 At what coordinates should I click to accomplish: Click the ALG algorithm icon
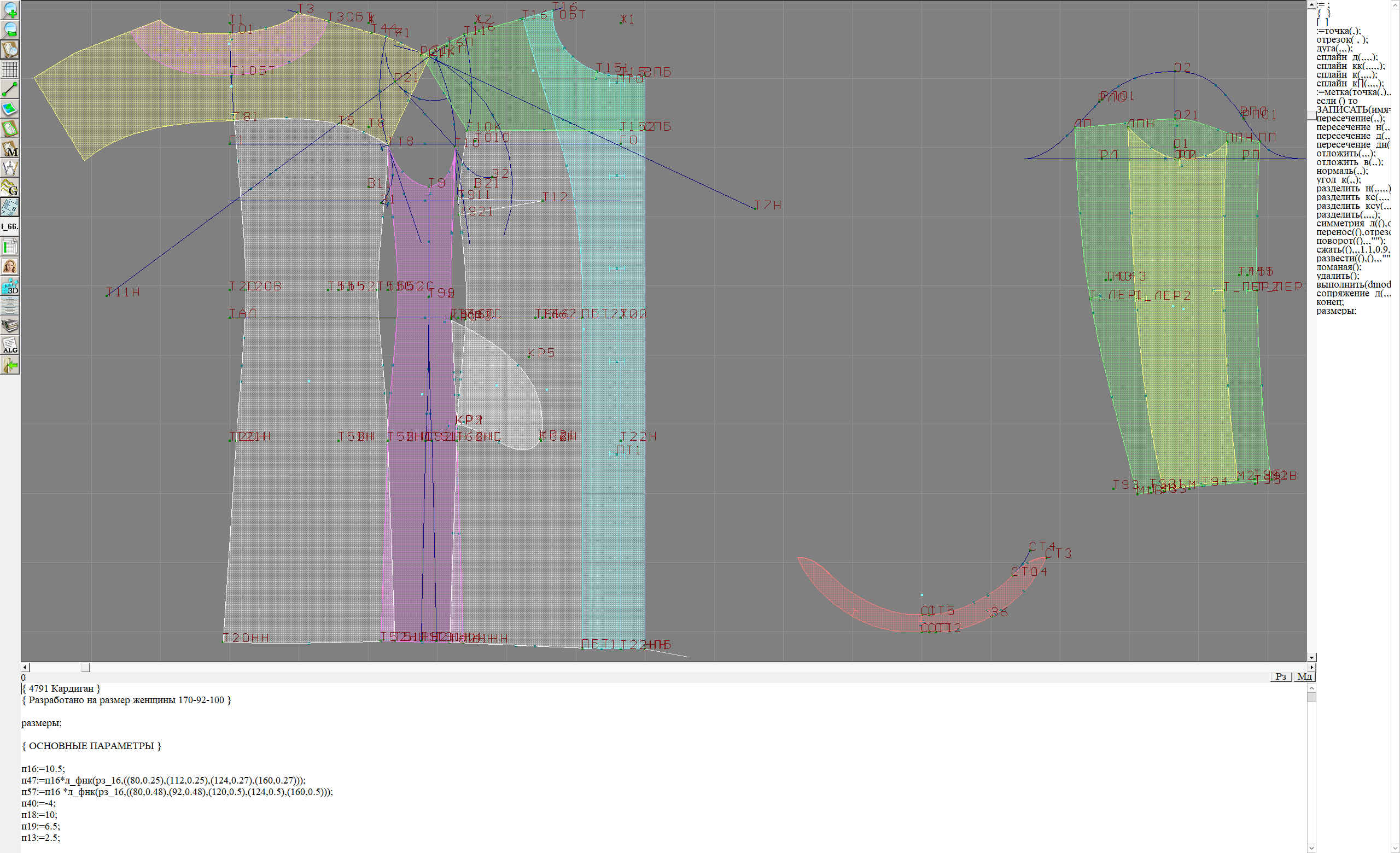coord(10,345)
